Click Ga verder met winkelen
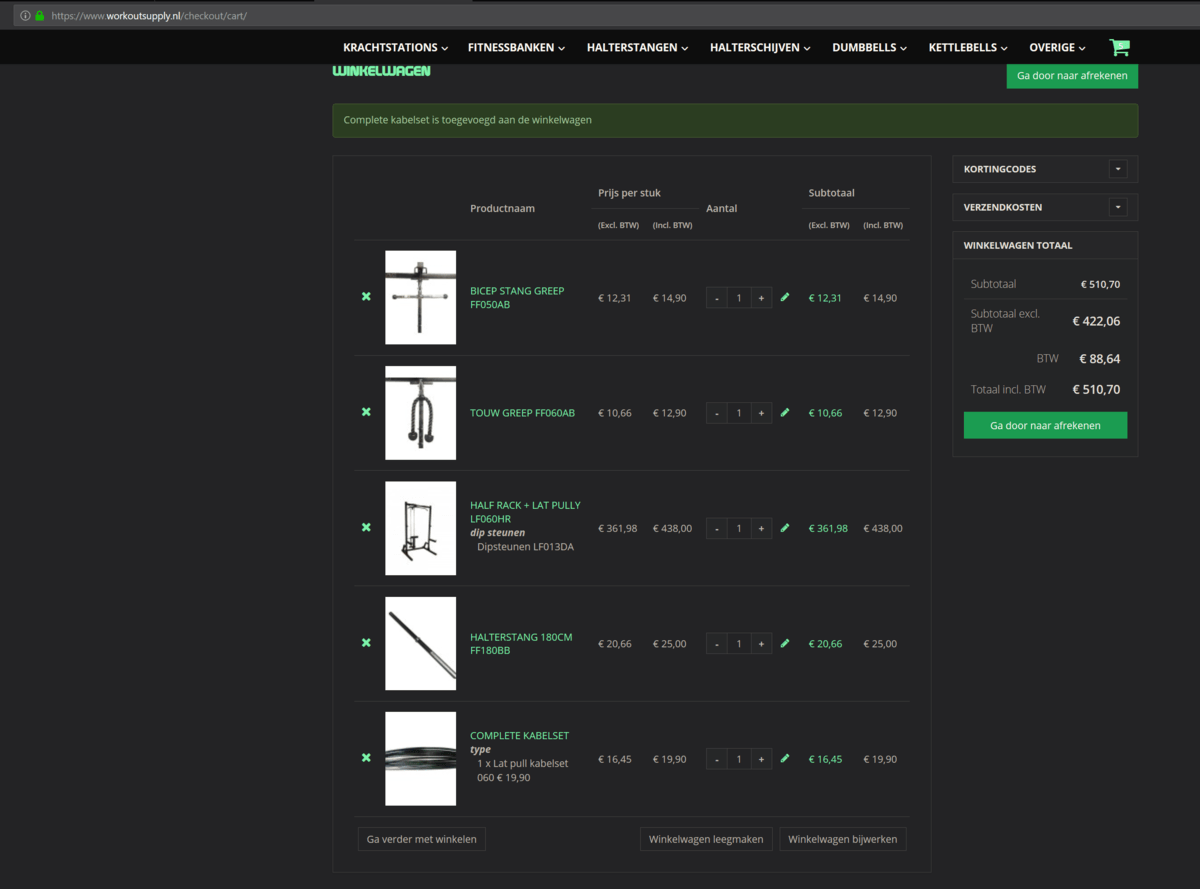The width and height of the screenshot is (1200, 889). click(421, 839)
